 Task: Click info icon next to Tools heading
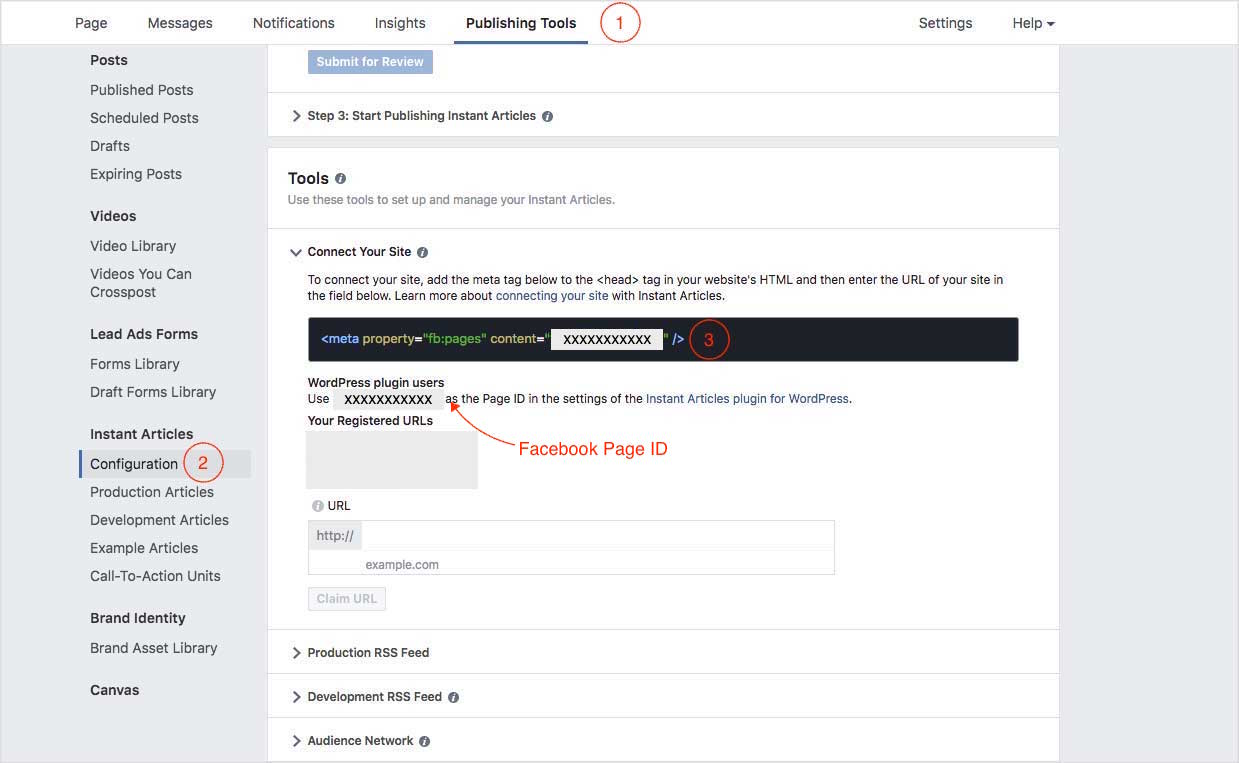(x=341, y=179)
